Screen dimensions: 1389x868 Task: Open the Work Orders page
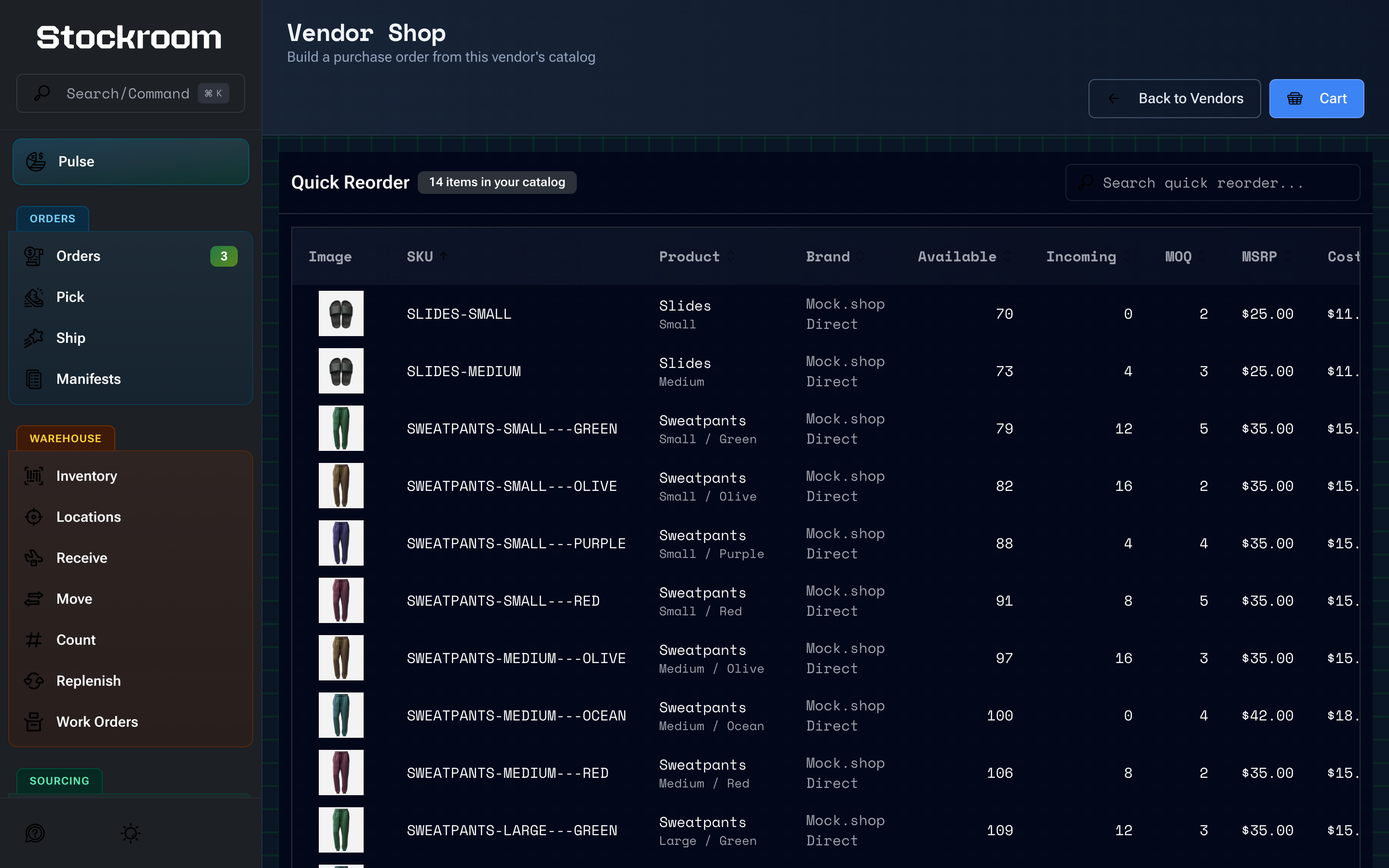point(131,721)
